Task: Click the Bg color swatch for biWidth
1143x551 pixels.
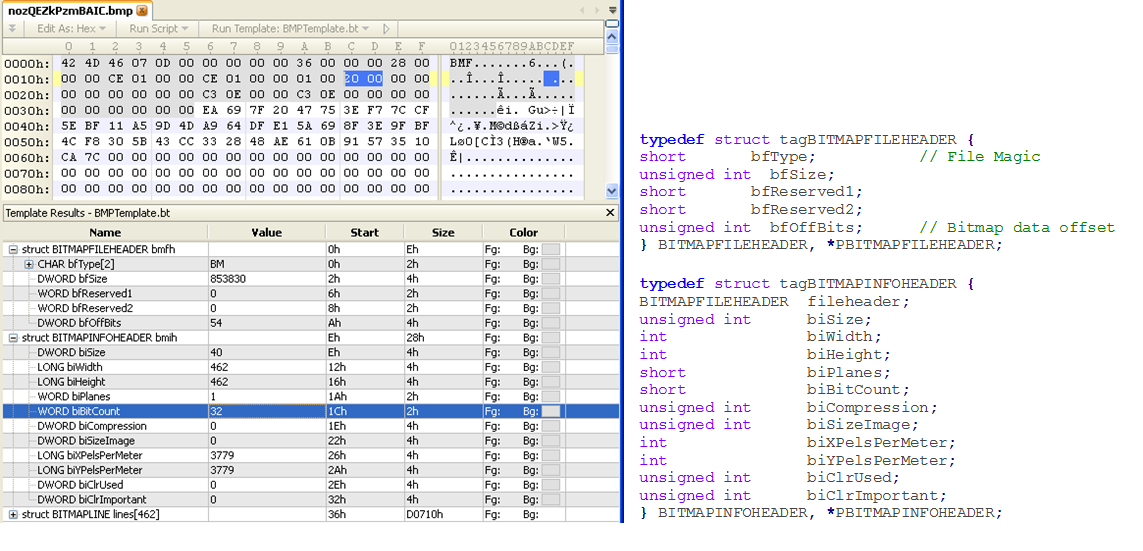Action: (x=550, y=367)
